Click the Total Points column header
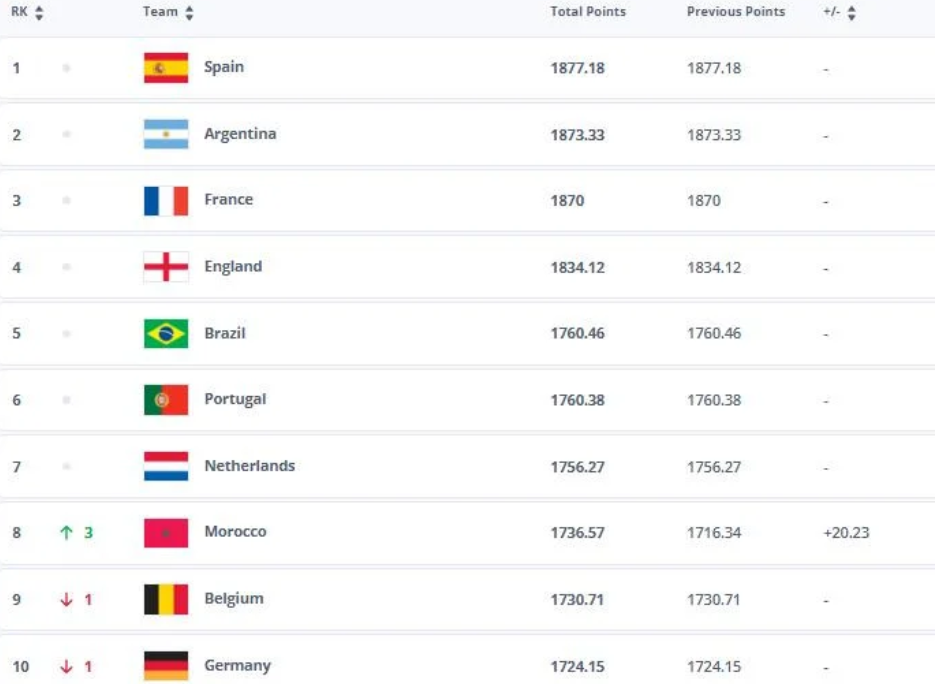 tap(588, 12)
